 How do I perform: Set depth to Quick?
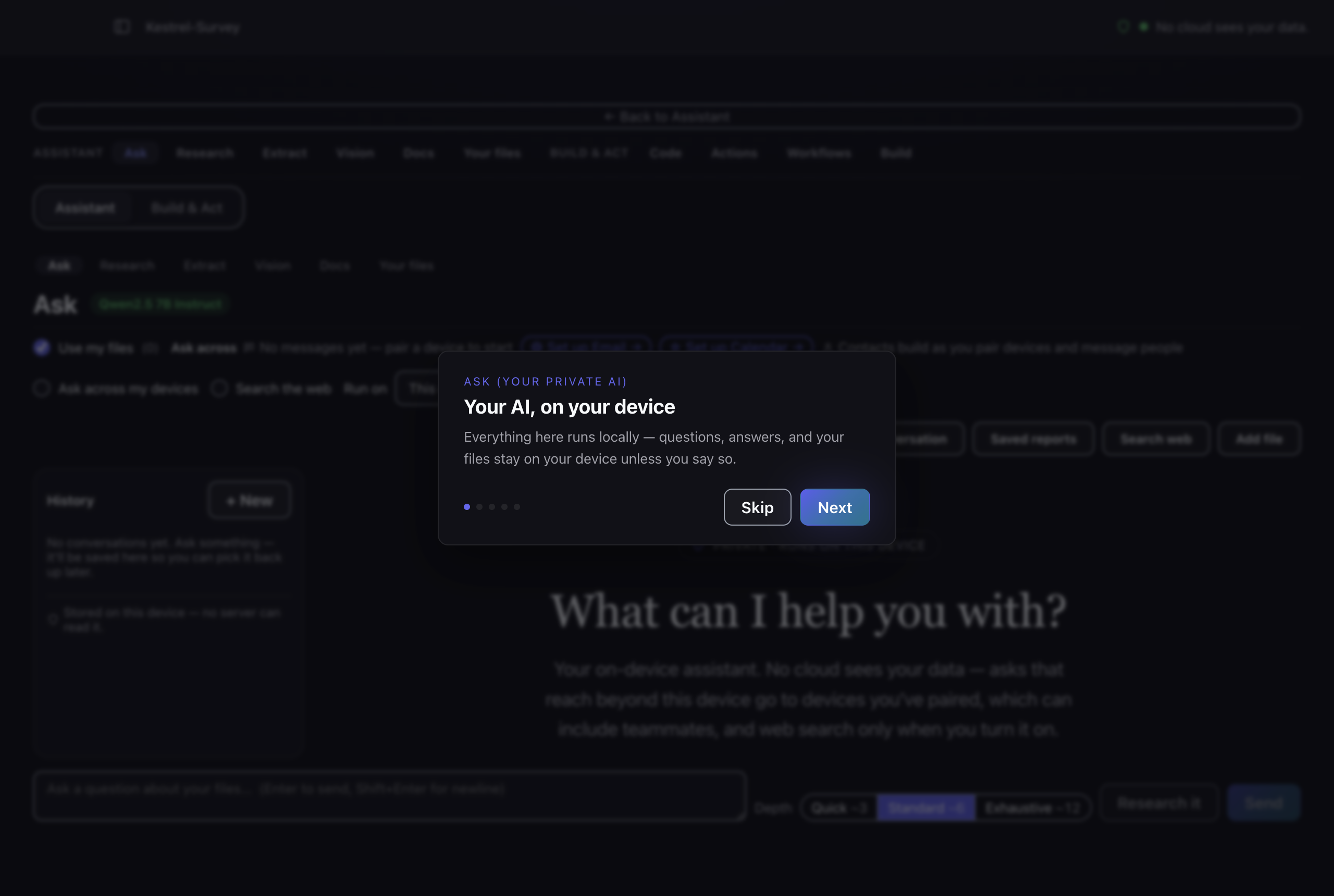point(838,807)
